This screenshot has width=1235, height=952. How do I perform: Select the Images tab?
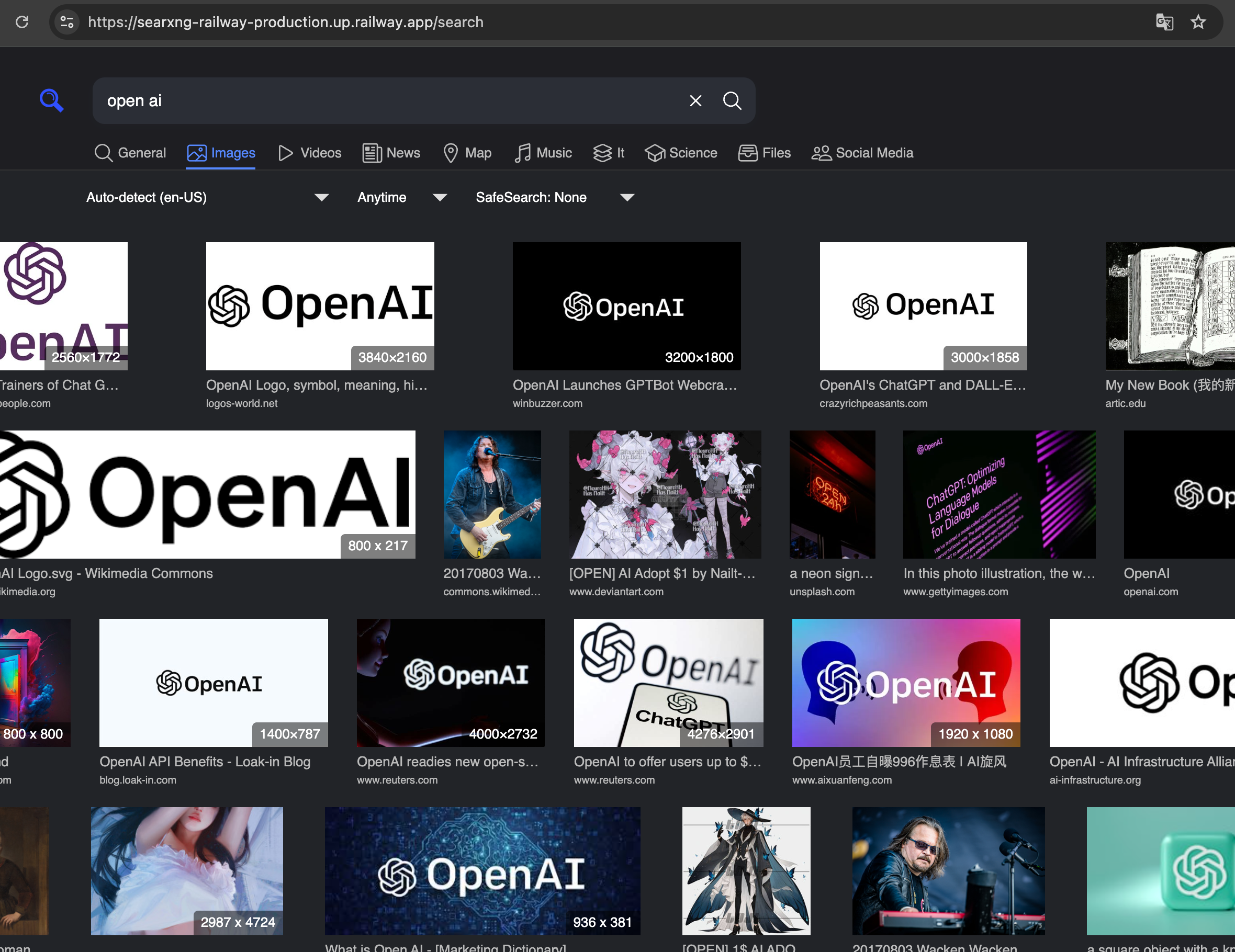click(x=220, y=153)
